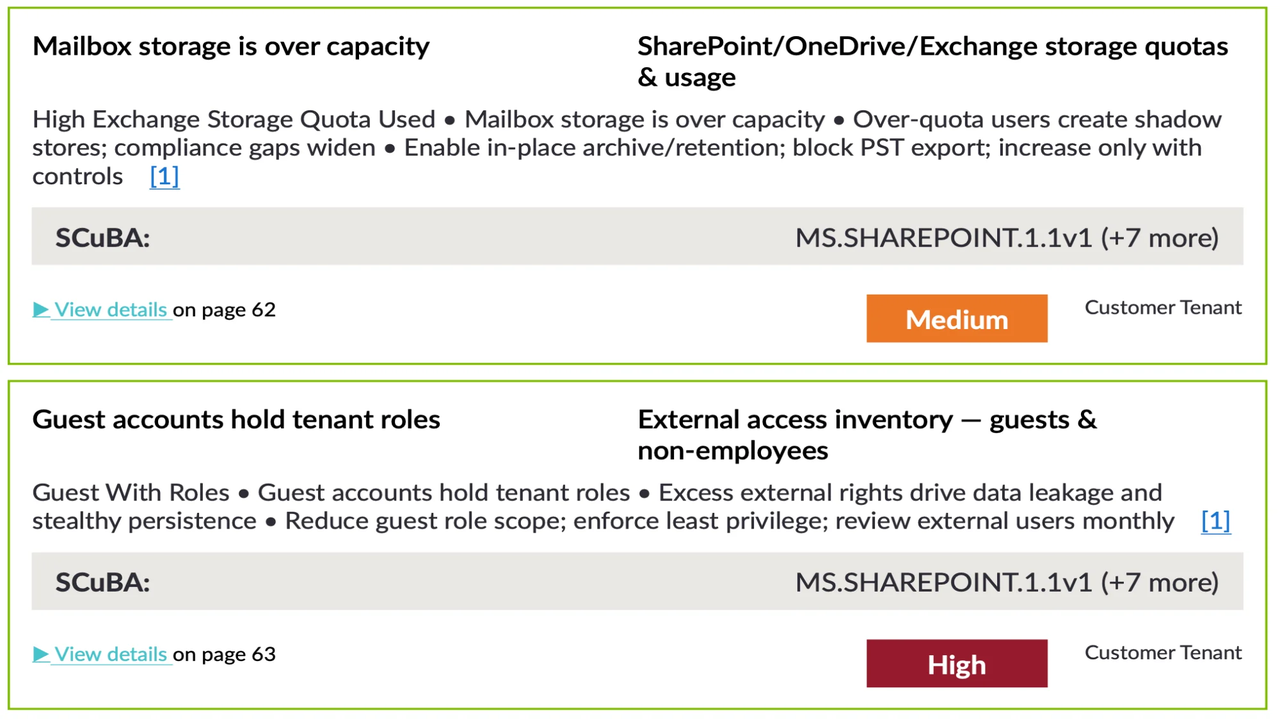The height and width of the screenshot is (720, 1280).
Task: Click the red High severity badge
Action: pyautogui.click(x=956, y=665)
